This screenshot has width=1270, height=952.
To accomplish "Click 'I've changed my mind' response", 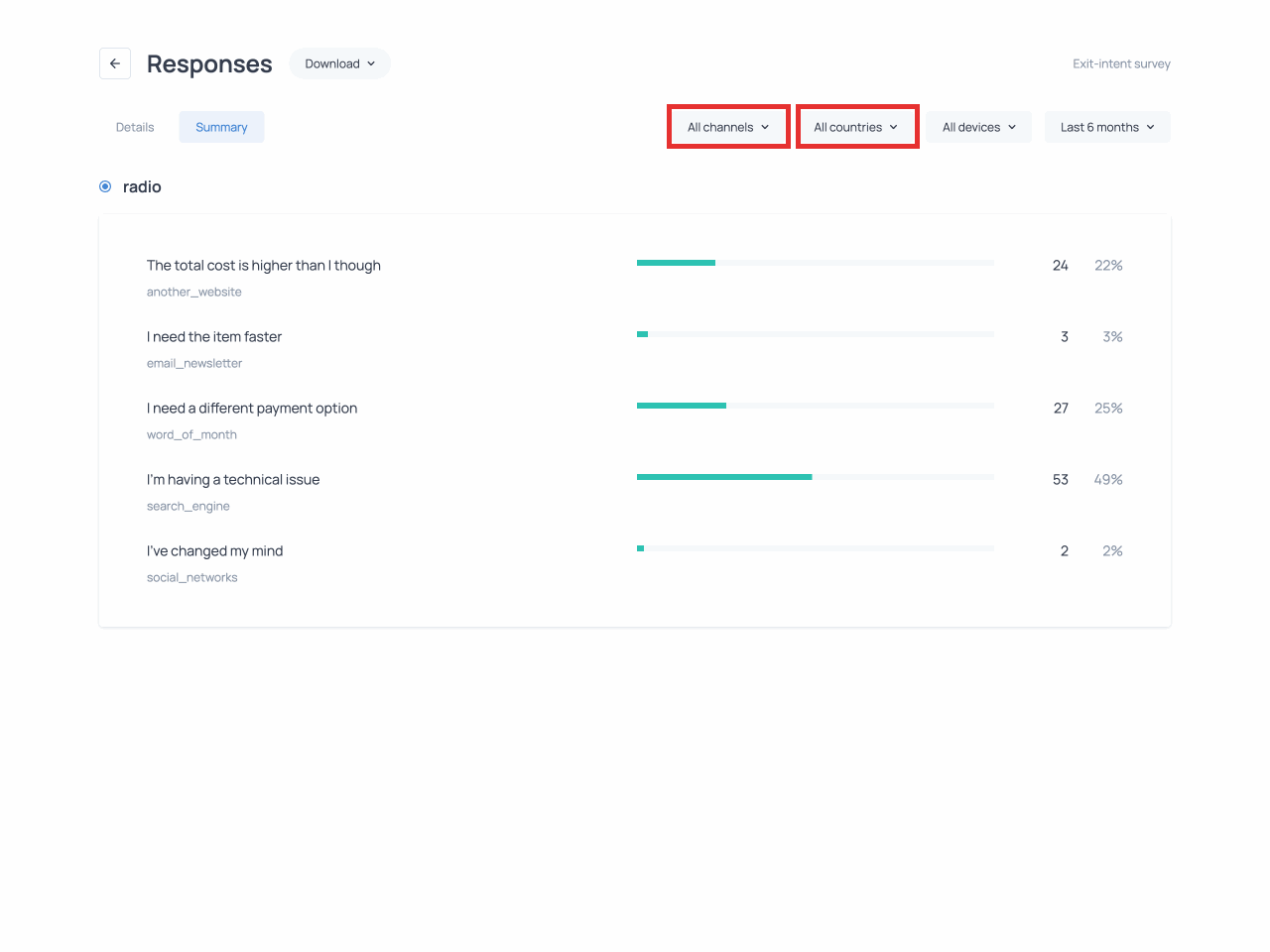I will [215, 550].
